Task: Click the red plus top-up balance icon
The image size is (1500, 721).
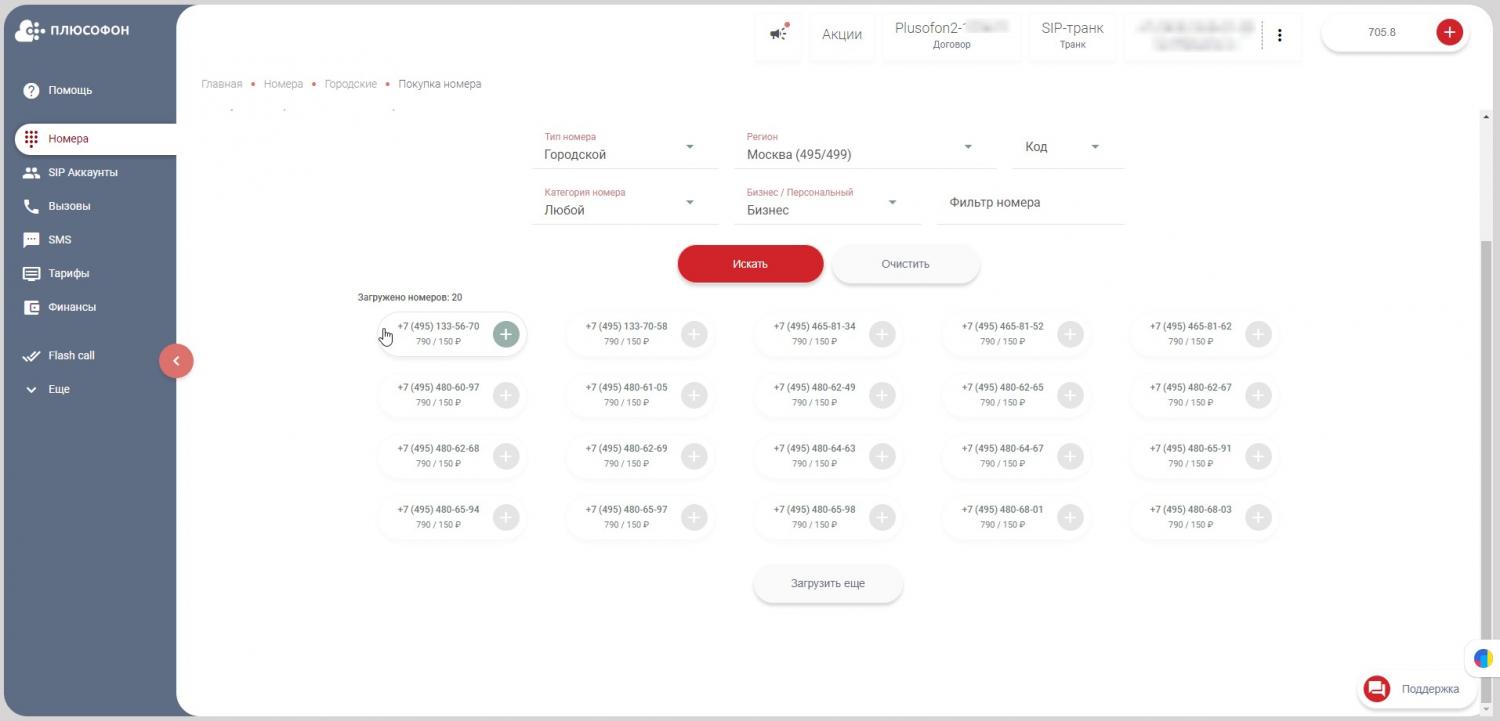Action: (x=1449, y=32)
